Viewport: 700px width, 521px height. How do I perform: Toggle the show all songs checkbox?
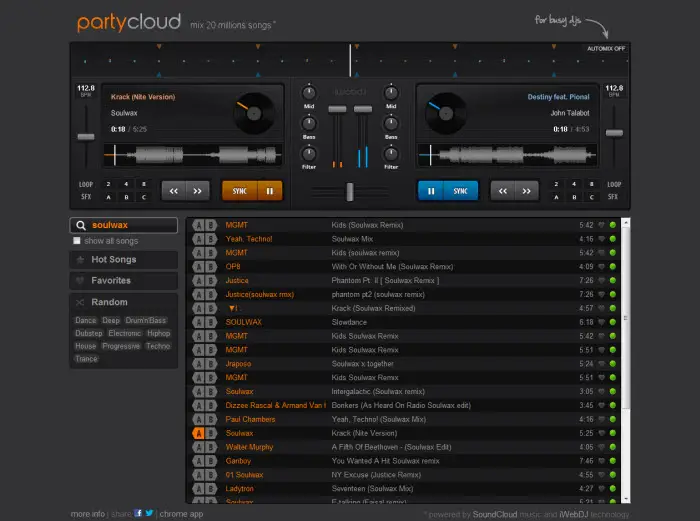77,241
